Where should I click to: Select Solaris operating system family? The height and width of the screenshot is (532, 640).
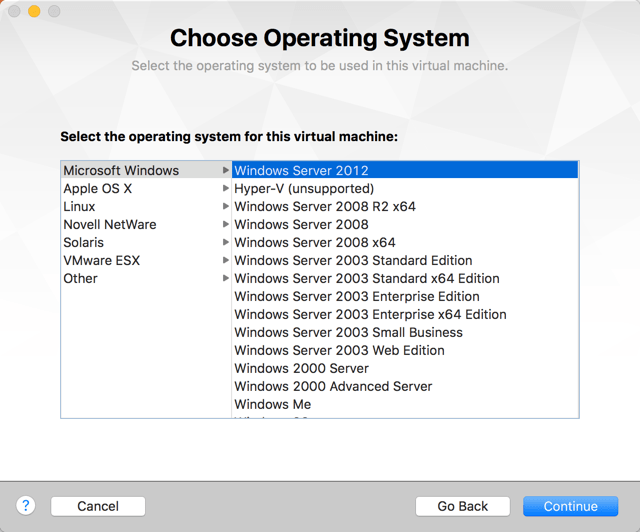(84, 243)
